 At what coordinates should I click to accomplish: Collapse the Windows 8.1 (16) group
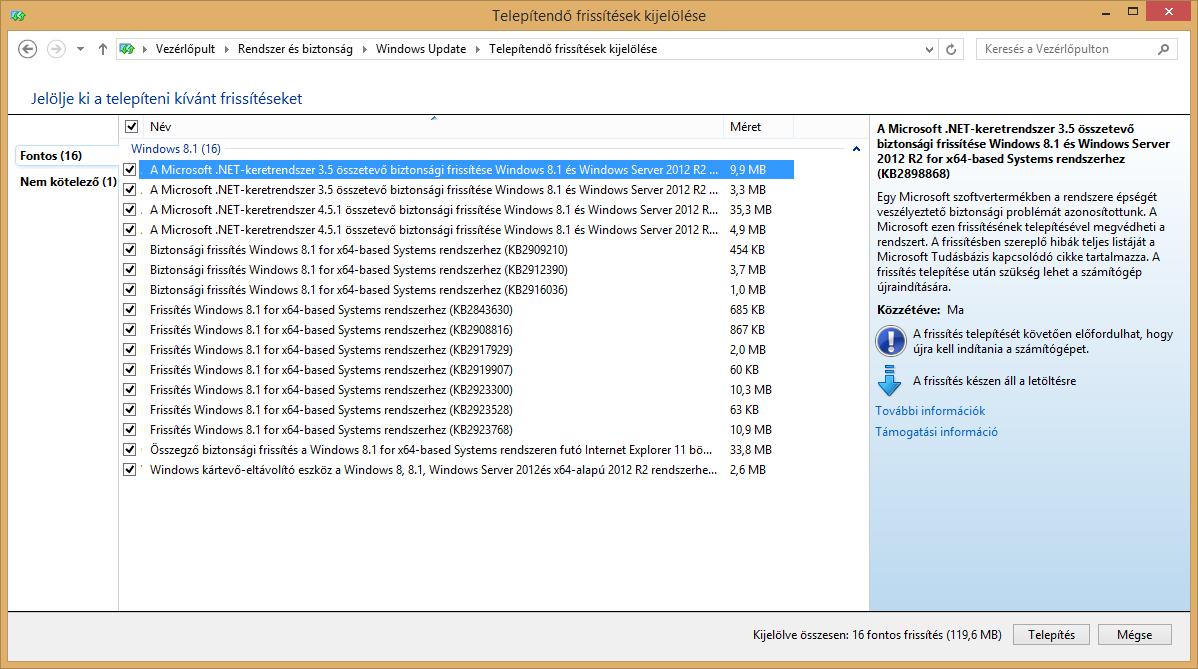pyautogui.click(x=856, y=149)
